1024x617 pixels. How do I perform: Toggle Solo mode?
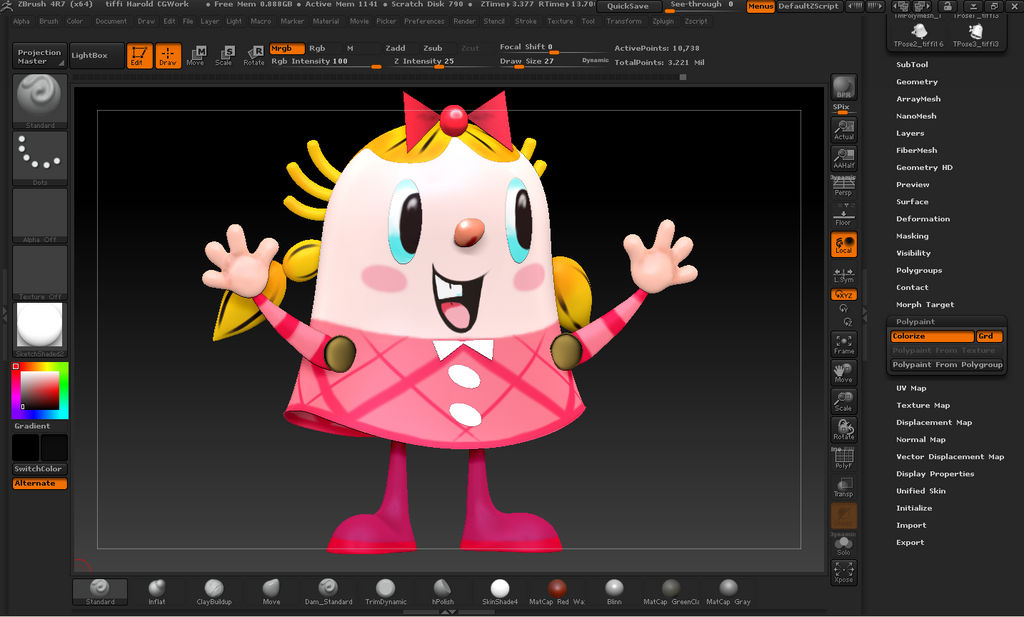[844, 545]
